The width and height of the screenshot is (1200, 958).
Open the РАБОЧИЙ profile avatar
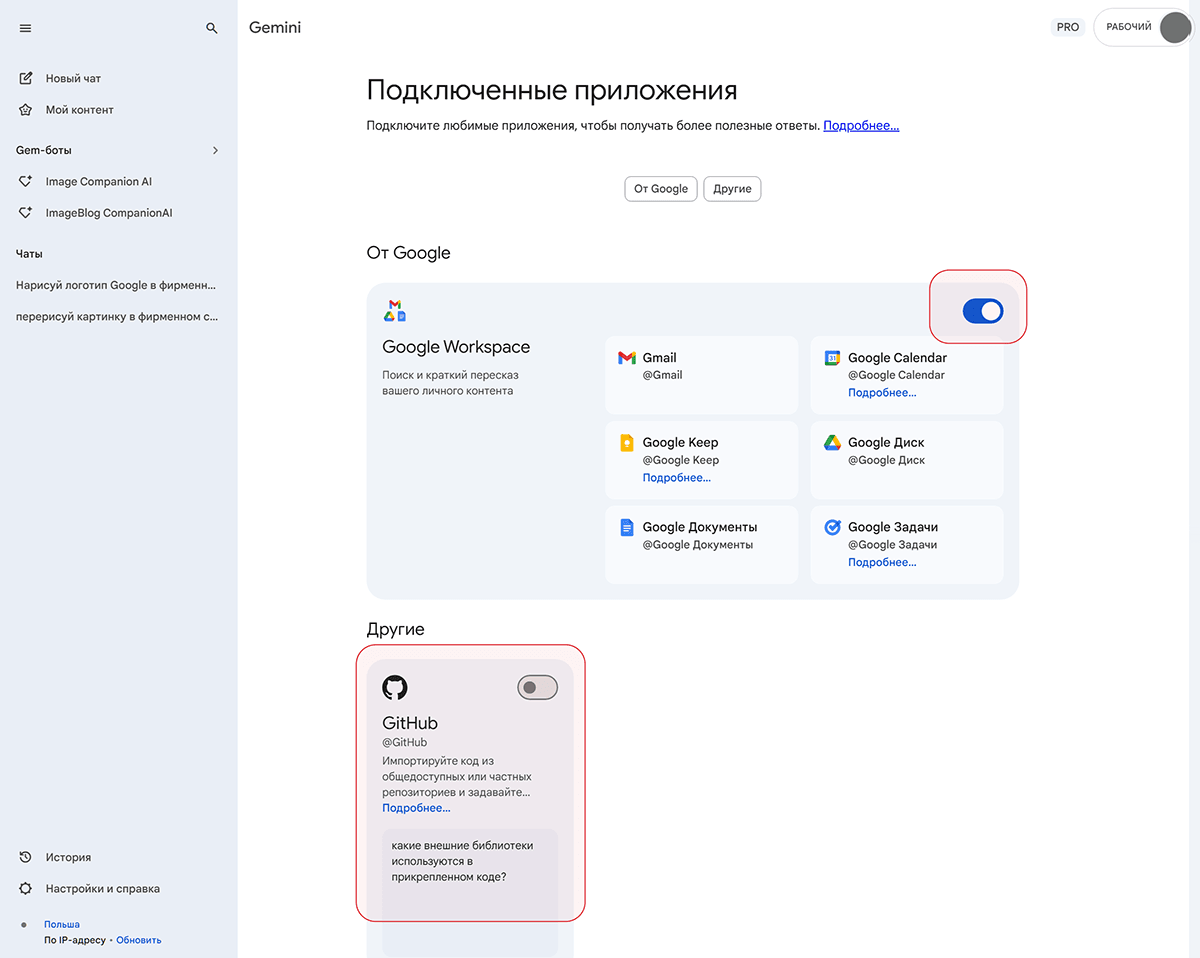click(1175, 27)
